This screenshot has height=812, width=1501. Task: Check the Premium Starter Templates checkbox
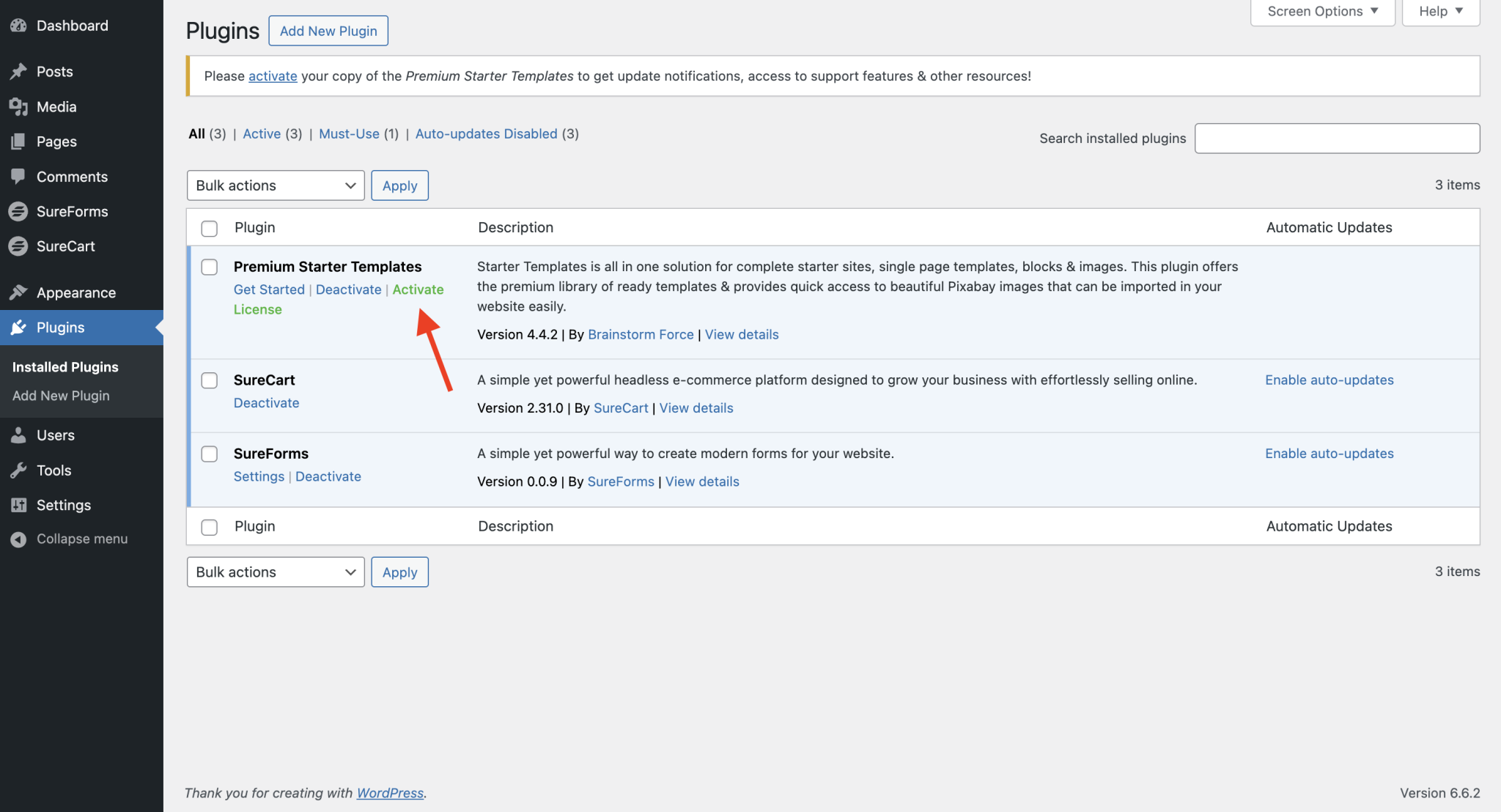pos(209,267)
